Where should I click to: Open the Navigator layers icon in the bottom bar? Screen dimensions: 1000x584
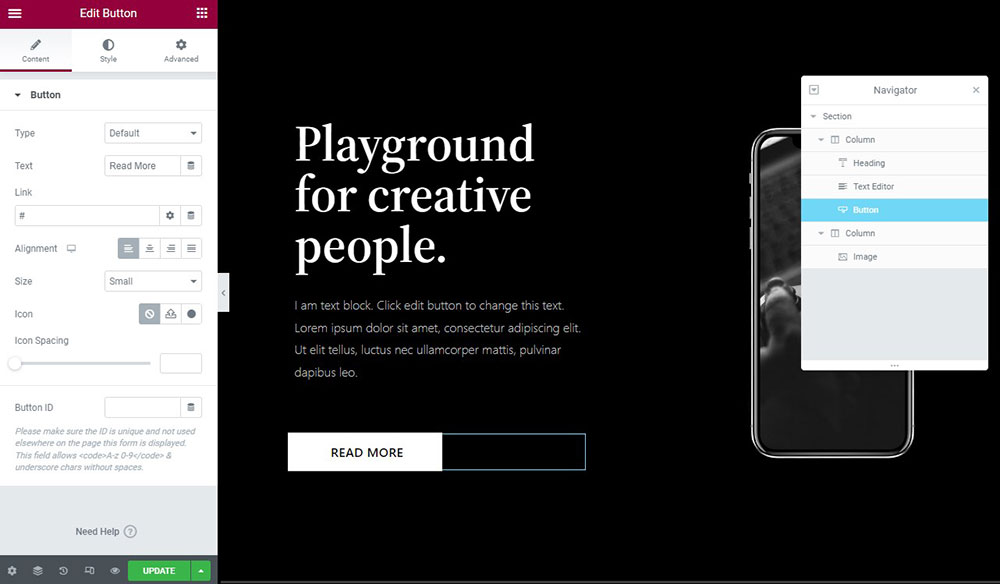(38, 571)
